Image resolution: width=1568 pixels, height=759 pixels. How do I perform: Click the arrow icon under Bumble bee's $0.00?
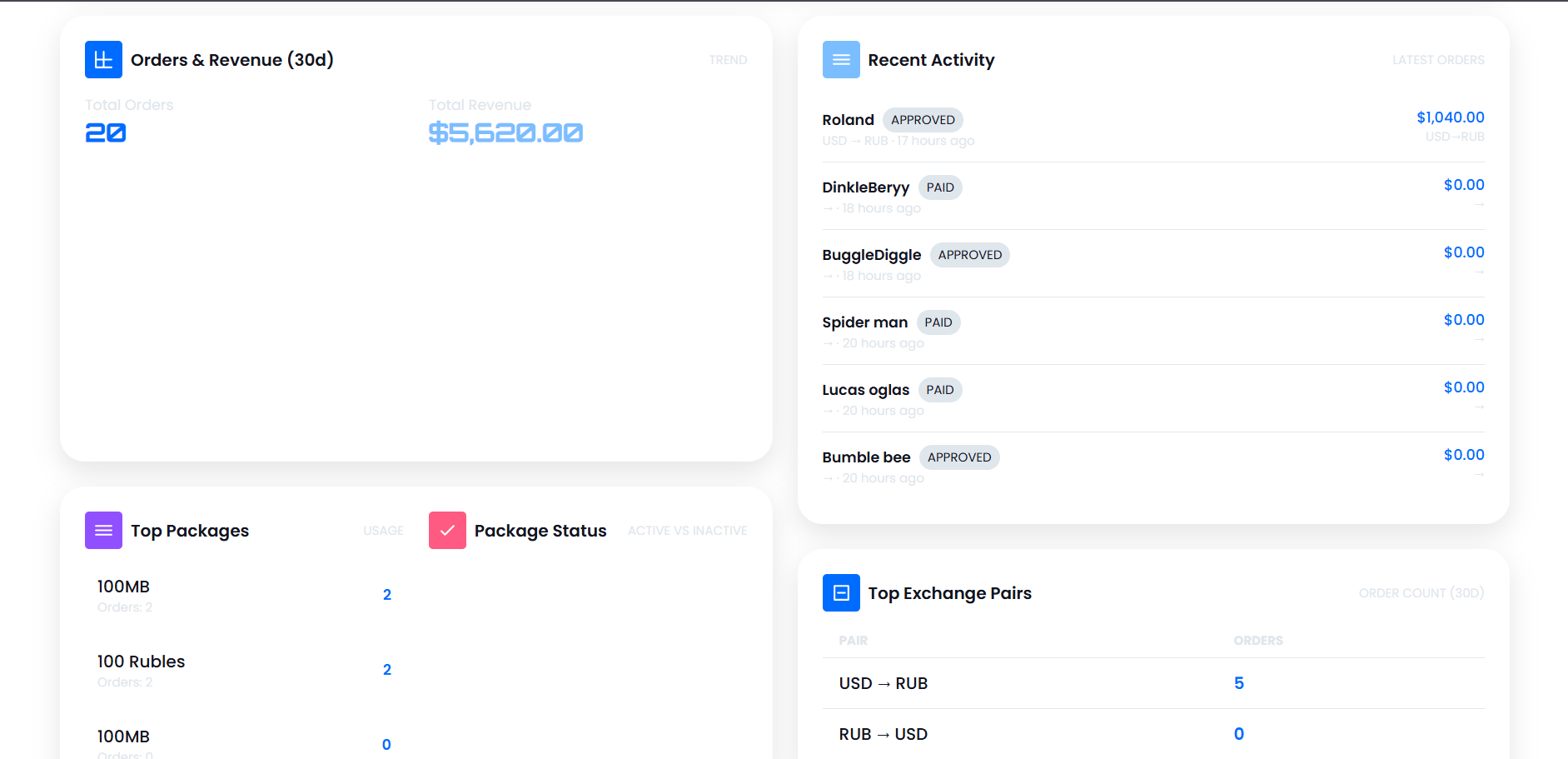(x=1481, y=473)
